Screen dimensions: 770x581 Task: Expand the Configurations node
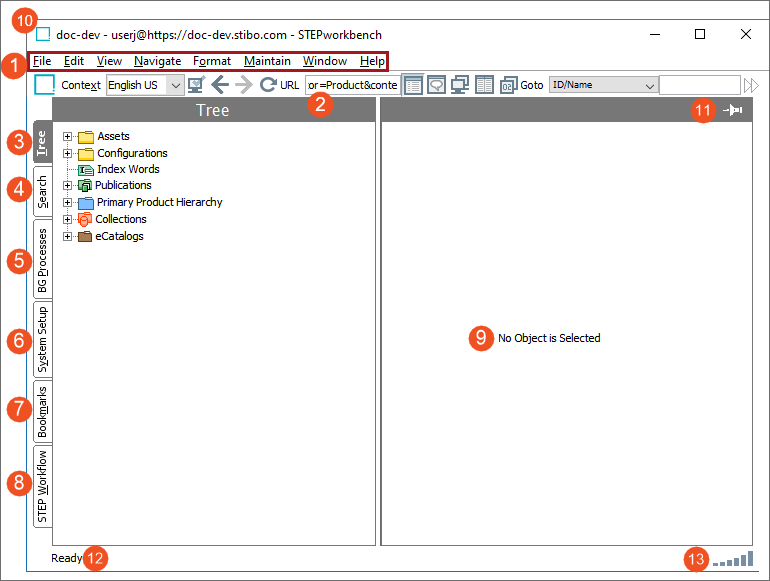pos(67,154)
